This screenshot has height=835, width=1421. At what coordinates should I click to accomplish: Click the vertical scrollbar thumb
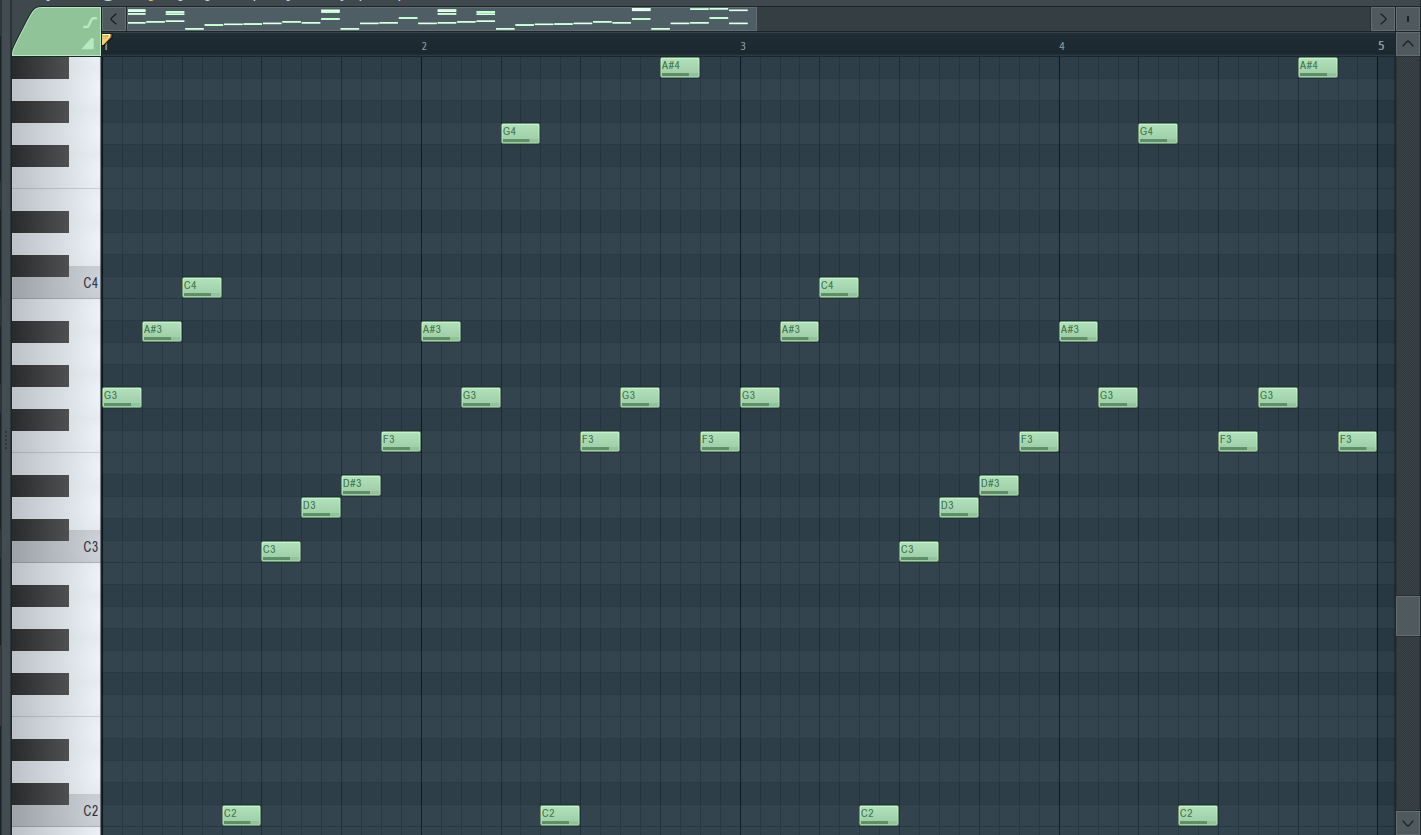1408,616
